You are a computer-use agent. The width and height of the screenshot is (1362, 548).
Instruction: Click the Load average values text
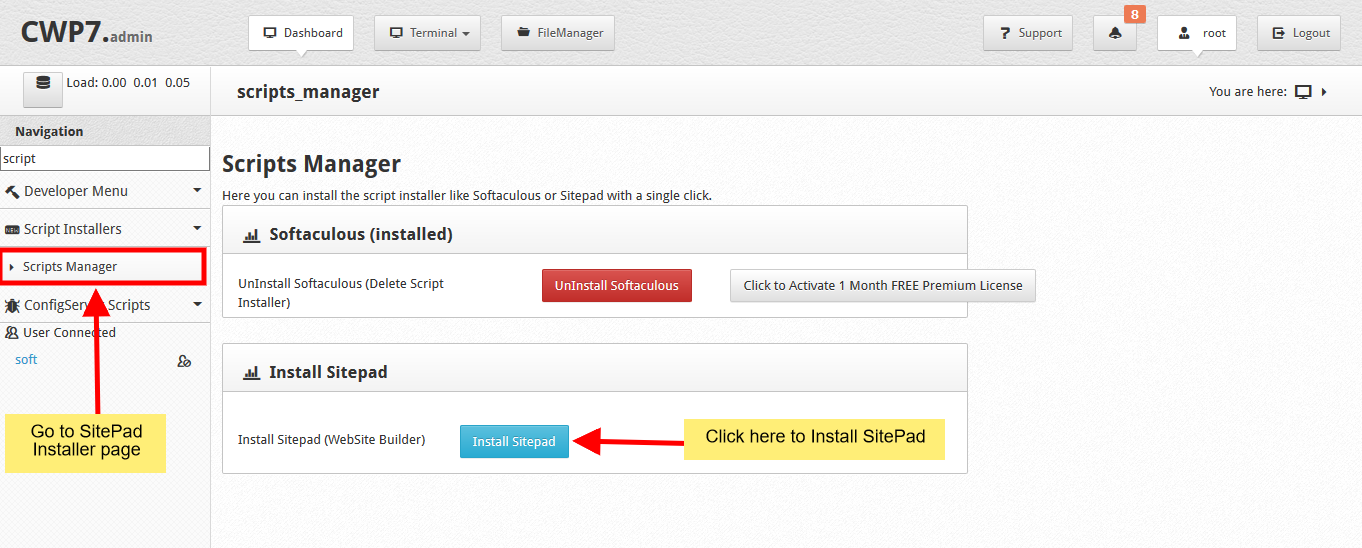pyautogui.click(x=128, y=83)
